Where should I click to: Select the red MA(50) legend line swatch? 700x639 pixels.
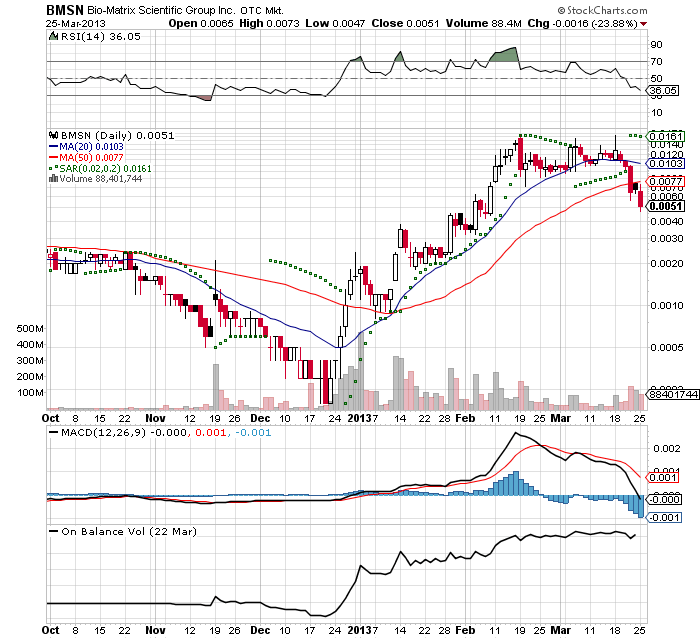coord(54,158)
